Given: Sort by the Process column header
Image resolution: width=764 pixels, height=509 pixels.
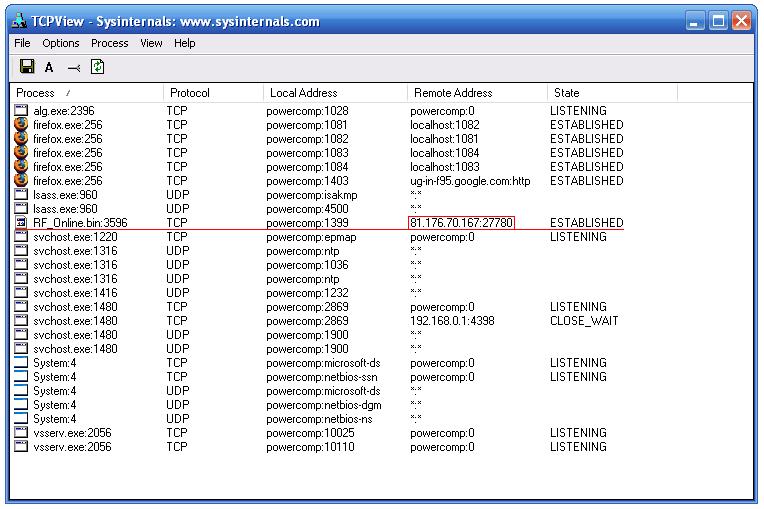Looking at the screenshot, I should pyautogui.click(x=87, y=93).
